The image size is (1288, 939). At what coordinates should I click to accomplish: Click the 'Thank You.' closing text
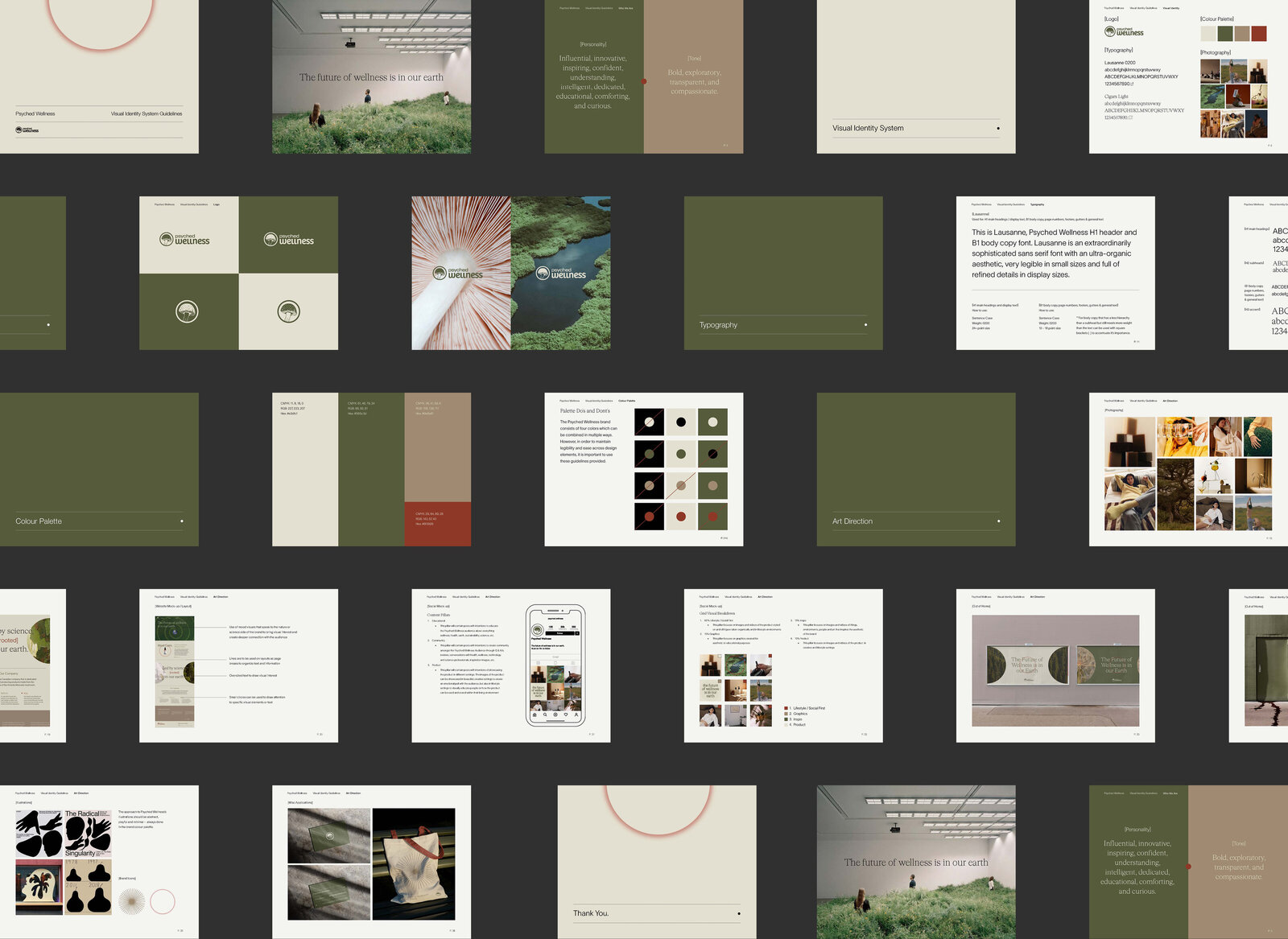point(591,913)
